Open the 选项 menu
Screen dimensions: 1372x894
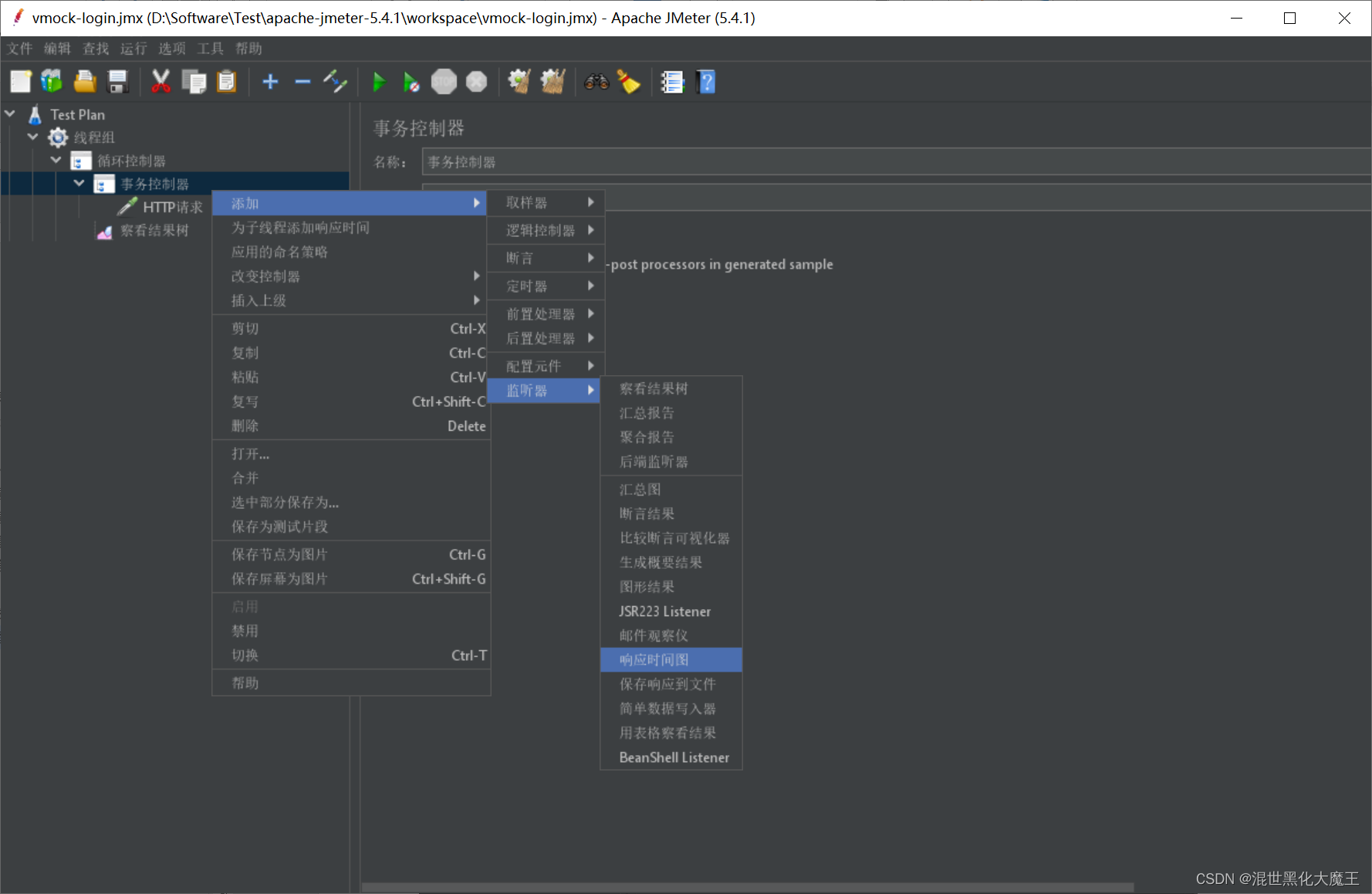pos(172,49)
